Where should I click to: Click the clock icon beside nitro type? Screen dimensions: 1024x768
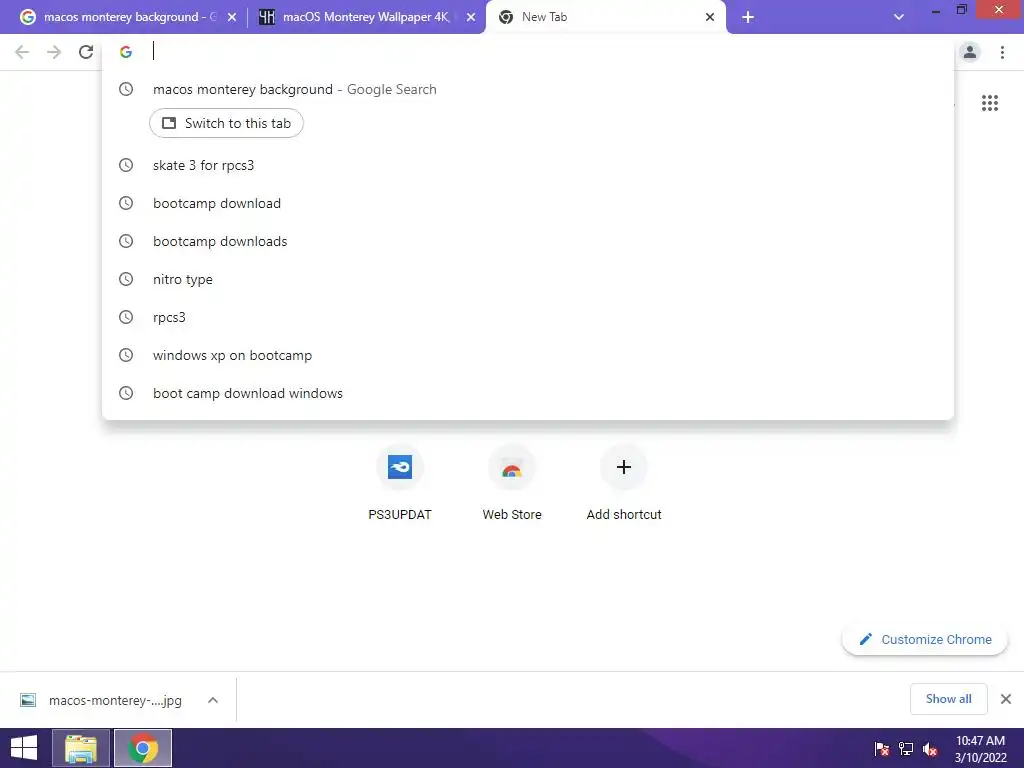pyautogui.click(x=125, y=279)
